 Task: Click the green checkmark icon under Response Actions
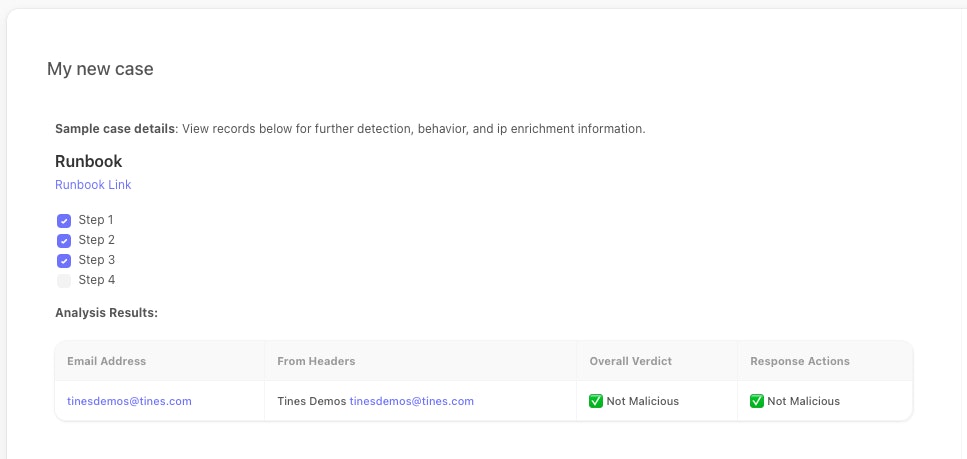click(757, 401)
